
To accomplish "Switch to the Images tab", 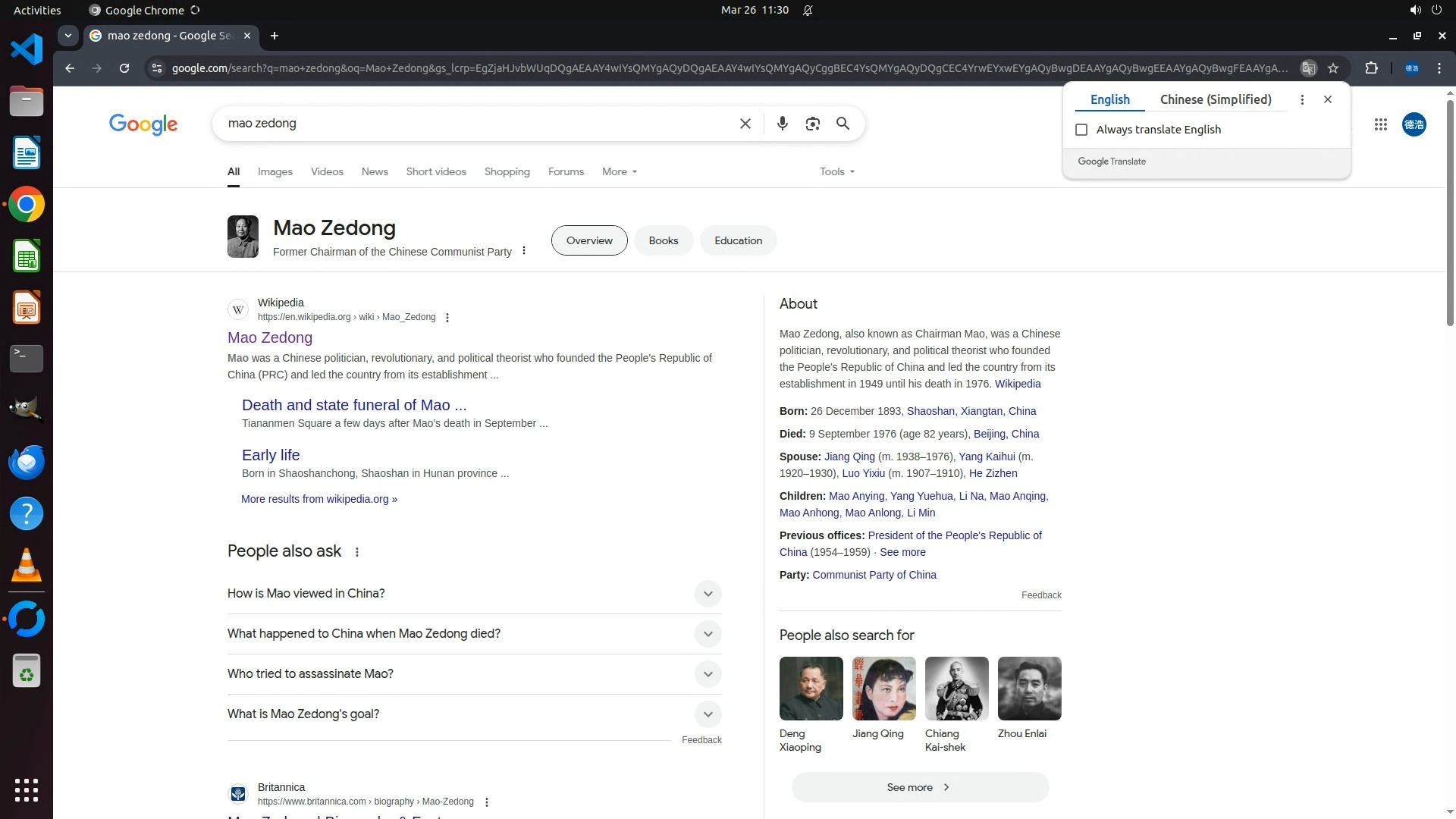I will (275, 172).
